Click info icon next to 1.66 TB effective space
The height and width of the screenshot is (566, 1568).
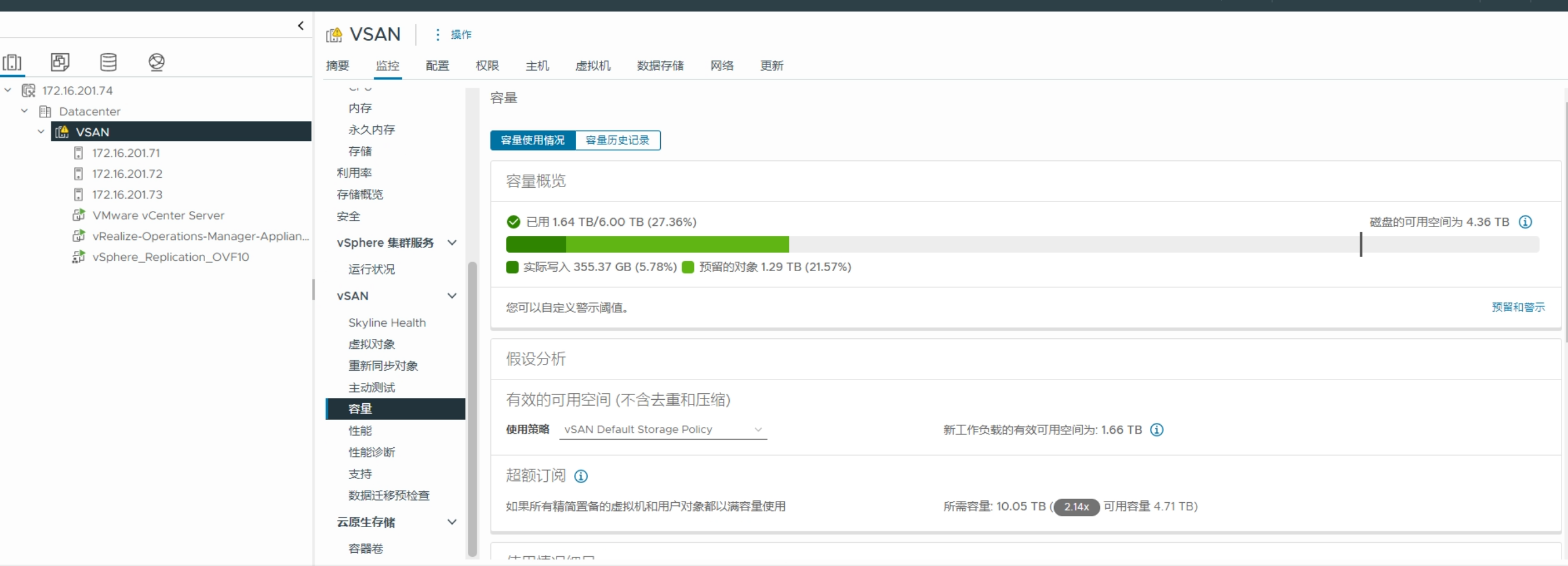pyautogui.click(x=1156, y=430)
